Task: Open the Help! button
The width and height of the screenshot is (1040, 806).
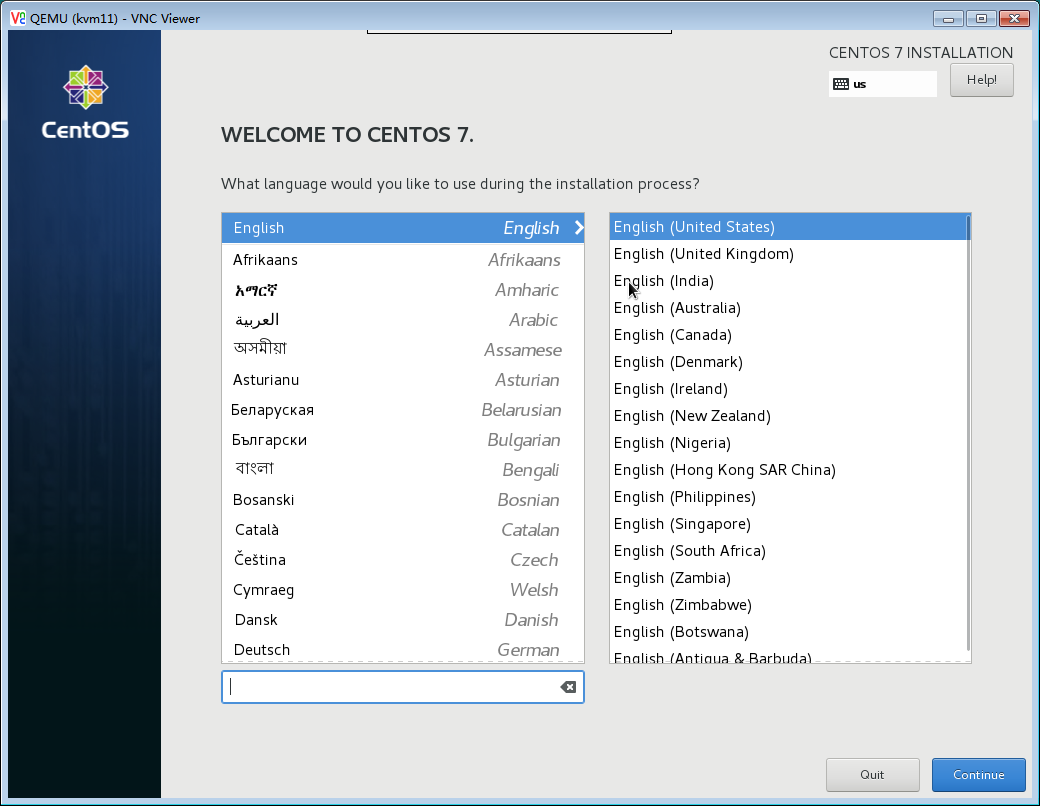Action: (982, 80)
